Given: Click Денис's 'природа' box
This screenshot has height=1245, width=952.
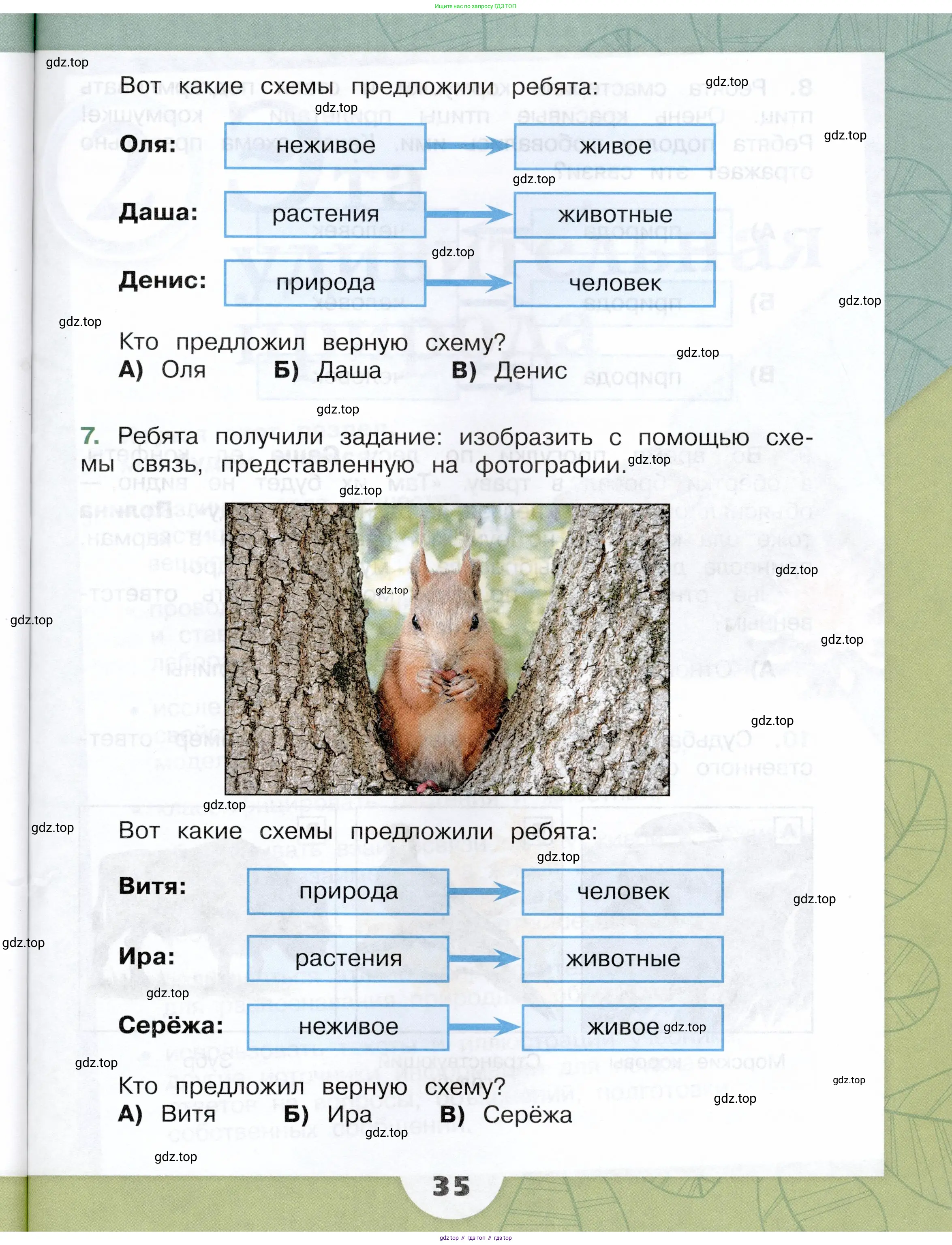Looking at the screenshot, I should coord(325,283).
